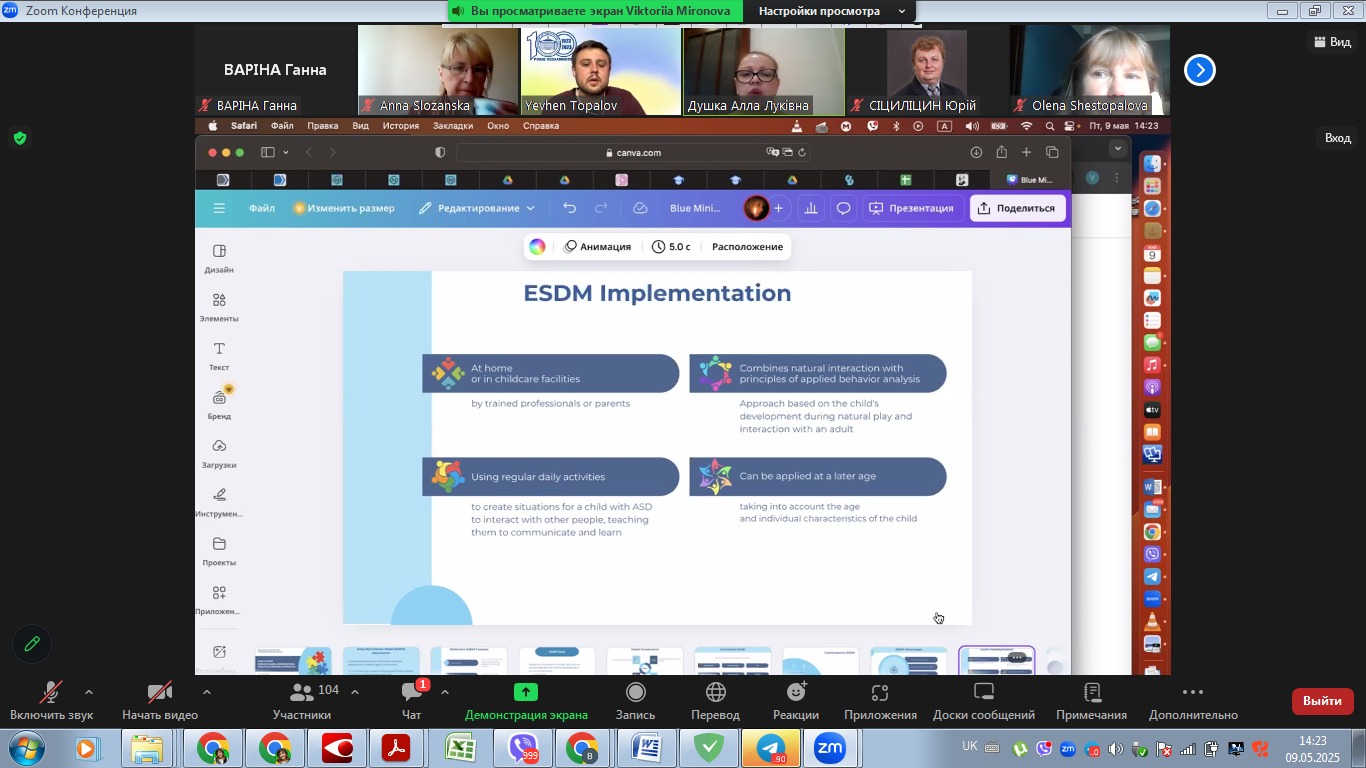Click the red Leave meeting button
Viewport: 1366px width, 768px height.
pyautogui.click(x=1322, y=701)
